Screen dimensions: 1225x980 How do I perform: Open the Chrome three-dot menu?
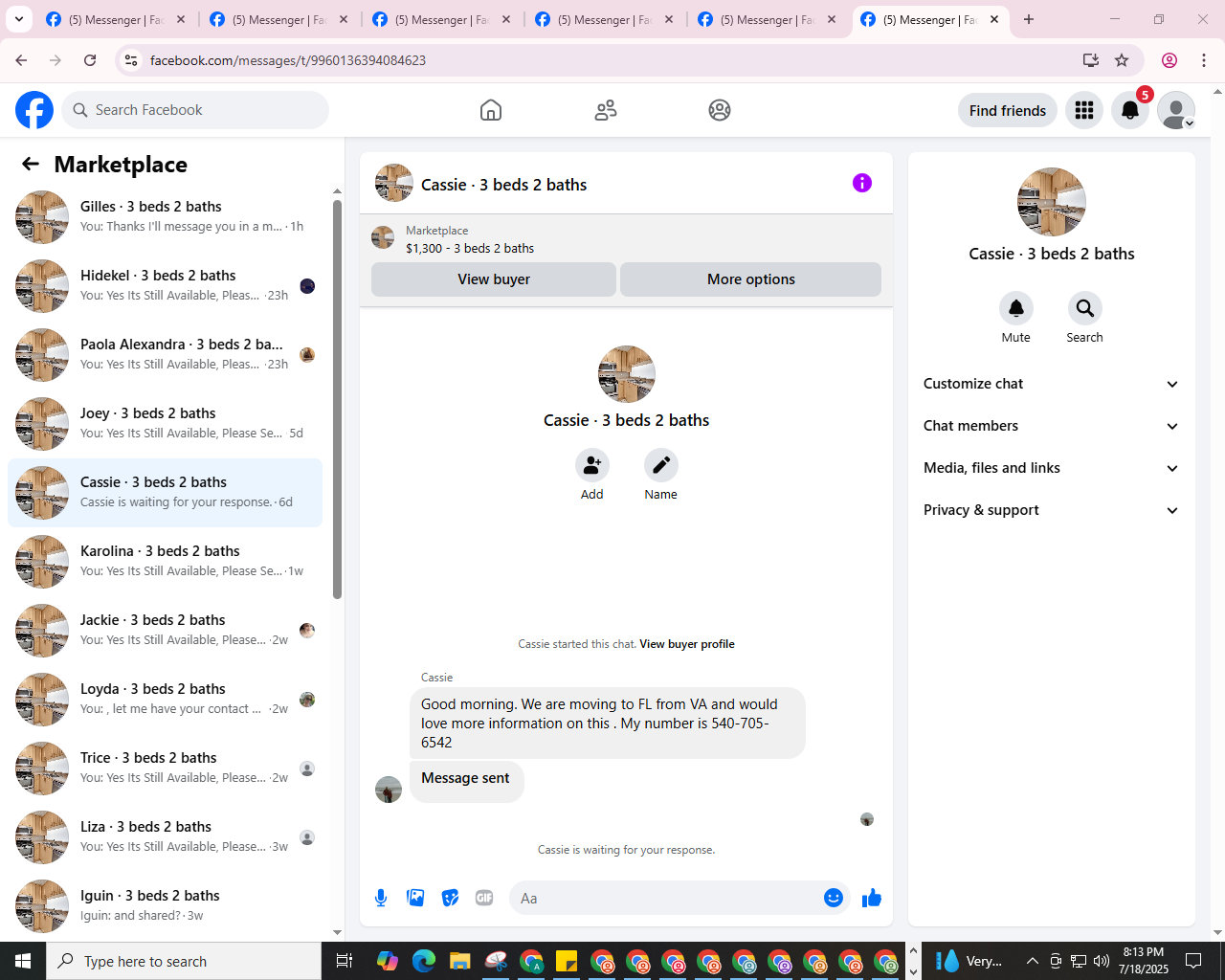(1204, 60)
